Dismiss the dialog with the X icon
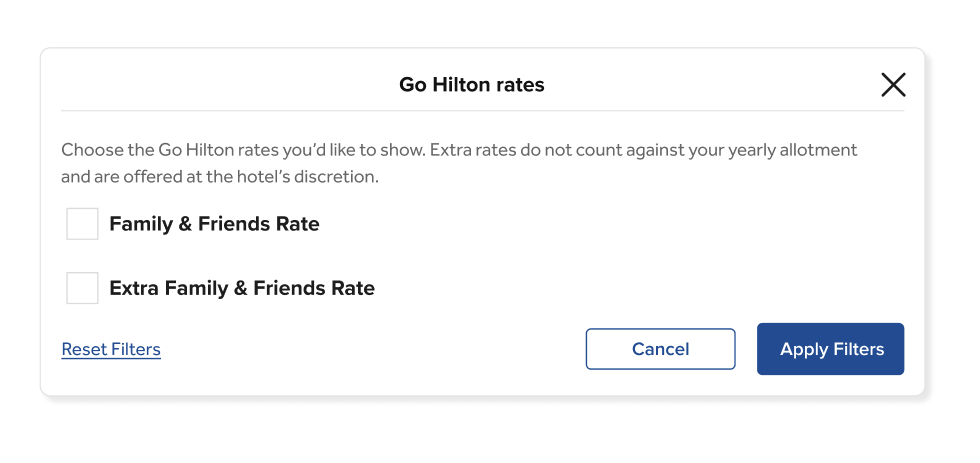This screenshot has height=463, width=980. coord(893,85)
